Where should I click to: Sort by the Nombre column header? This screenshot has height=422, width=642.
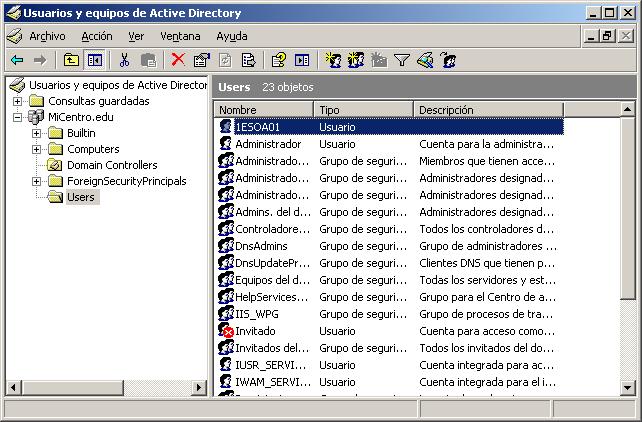264,109
